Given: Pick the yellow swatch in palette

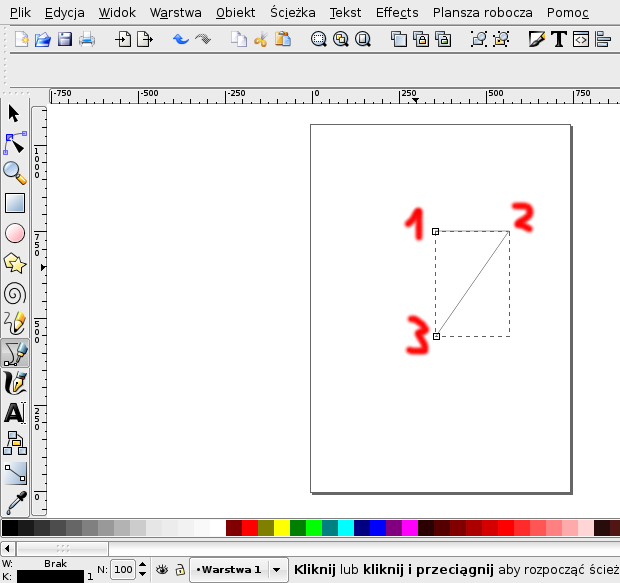Looking at the screenshot, I should 282,527.
